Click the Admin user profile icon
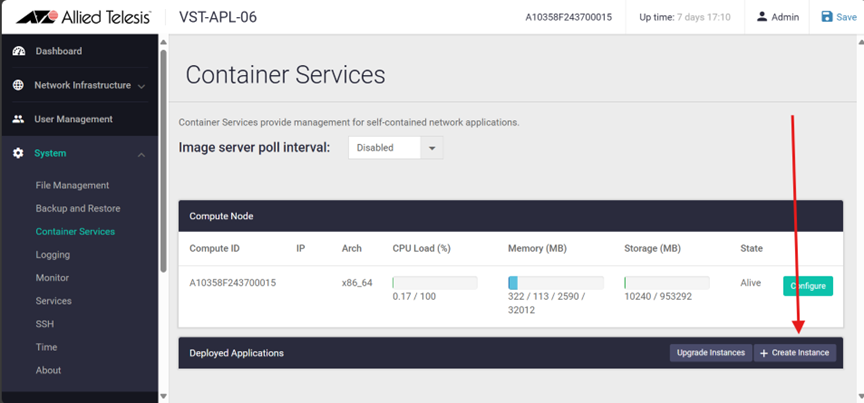 coord(762,17)
